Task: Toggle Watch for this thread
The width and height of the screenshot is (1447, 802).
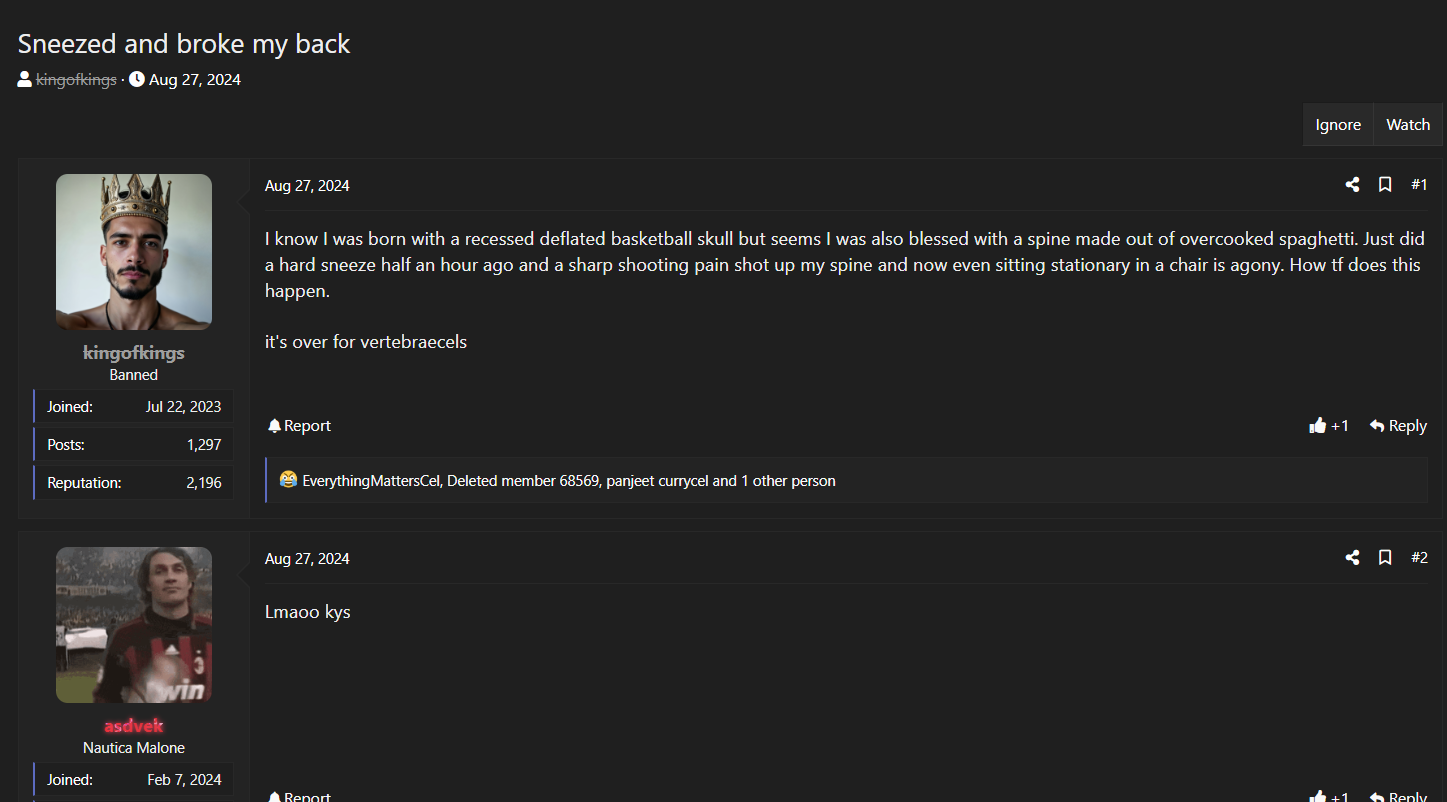Action: coord(1407,124)
